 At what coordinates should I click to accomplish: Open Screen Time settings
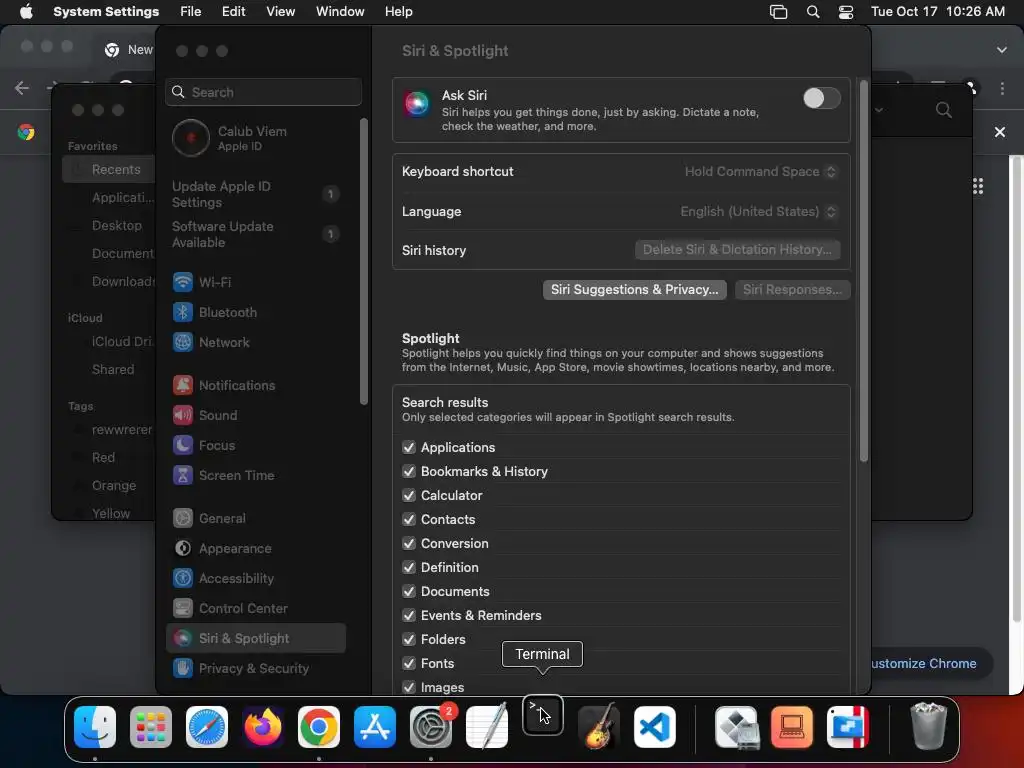tap(256, 475)
